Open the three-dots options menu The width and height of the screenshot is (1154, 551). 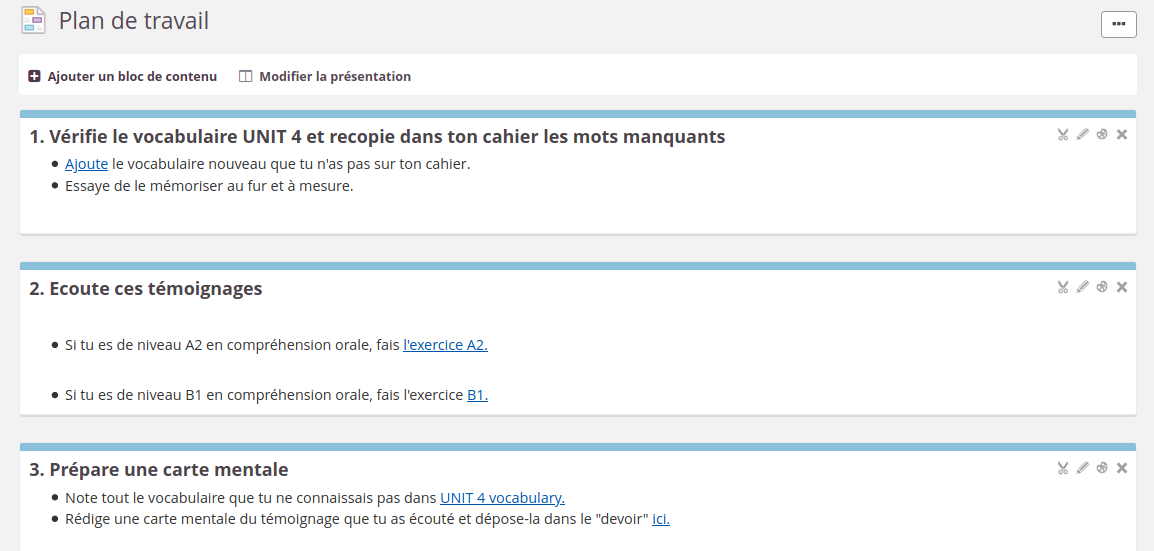pyautogui.click(x=1118, y=24)
